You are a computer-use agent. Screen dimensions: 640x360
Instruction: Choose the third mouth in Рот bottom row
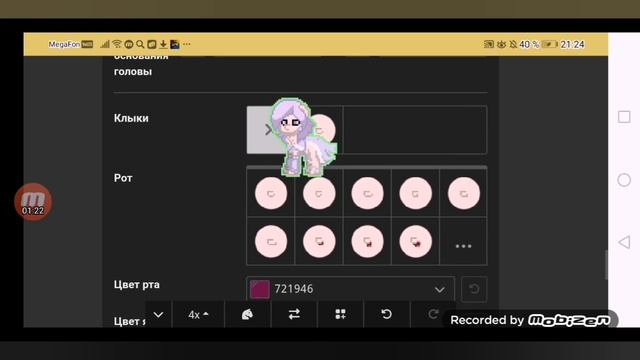pyautogui.click(x=367, y=242)
